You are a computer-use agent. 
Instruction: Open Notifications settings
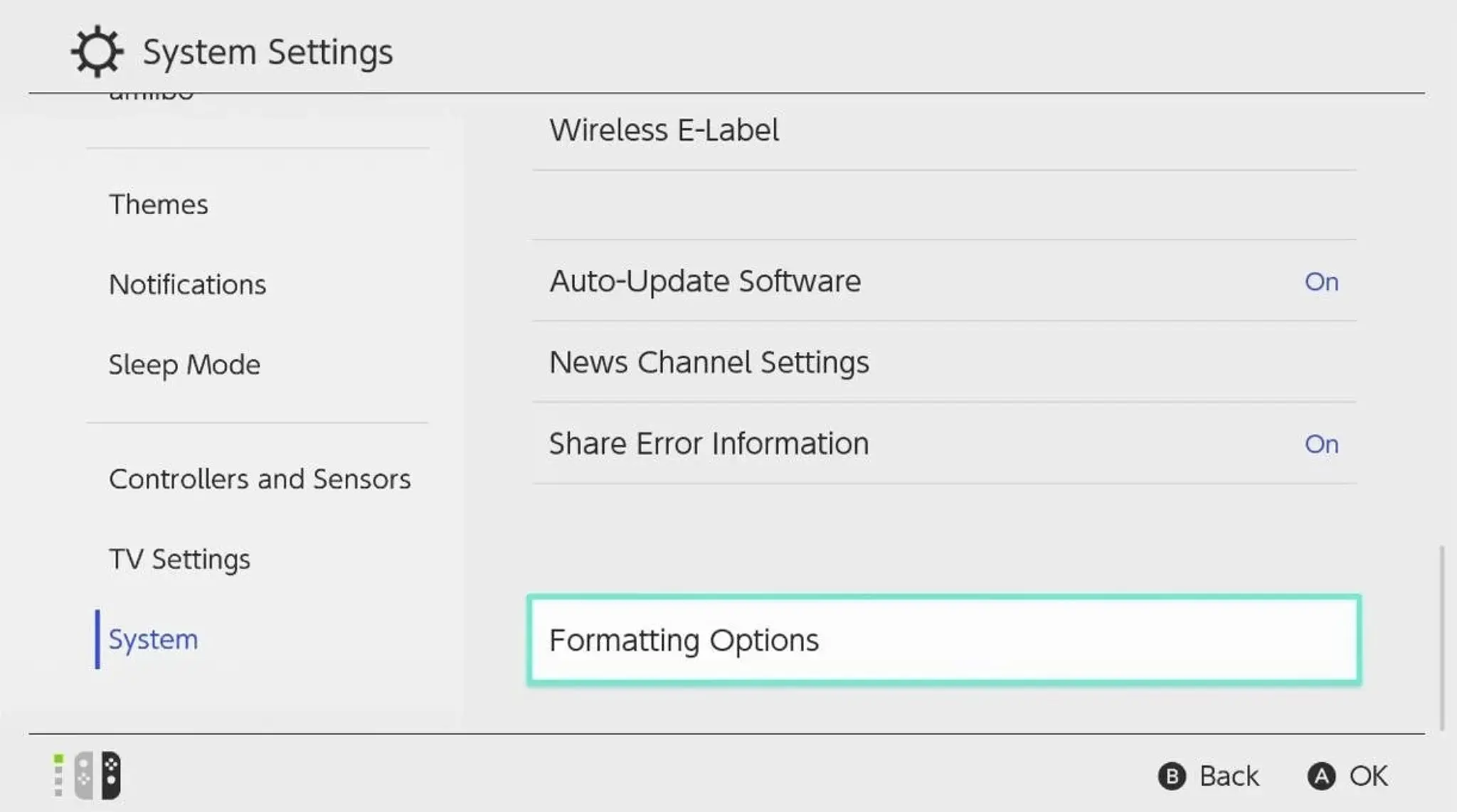(186, 284)
